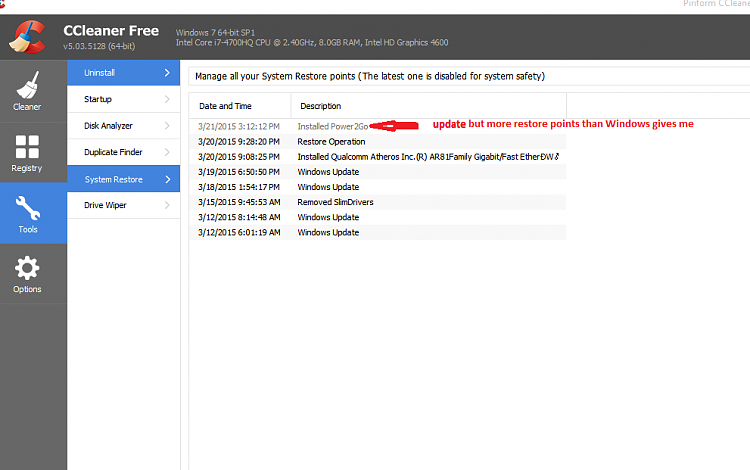Select the Installed Power2Go restore point
The height and width of the screenshot is (470, 750).
(x=377, y=126)
